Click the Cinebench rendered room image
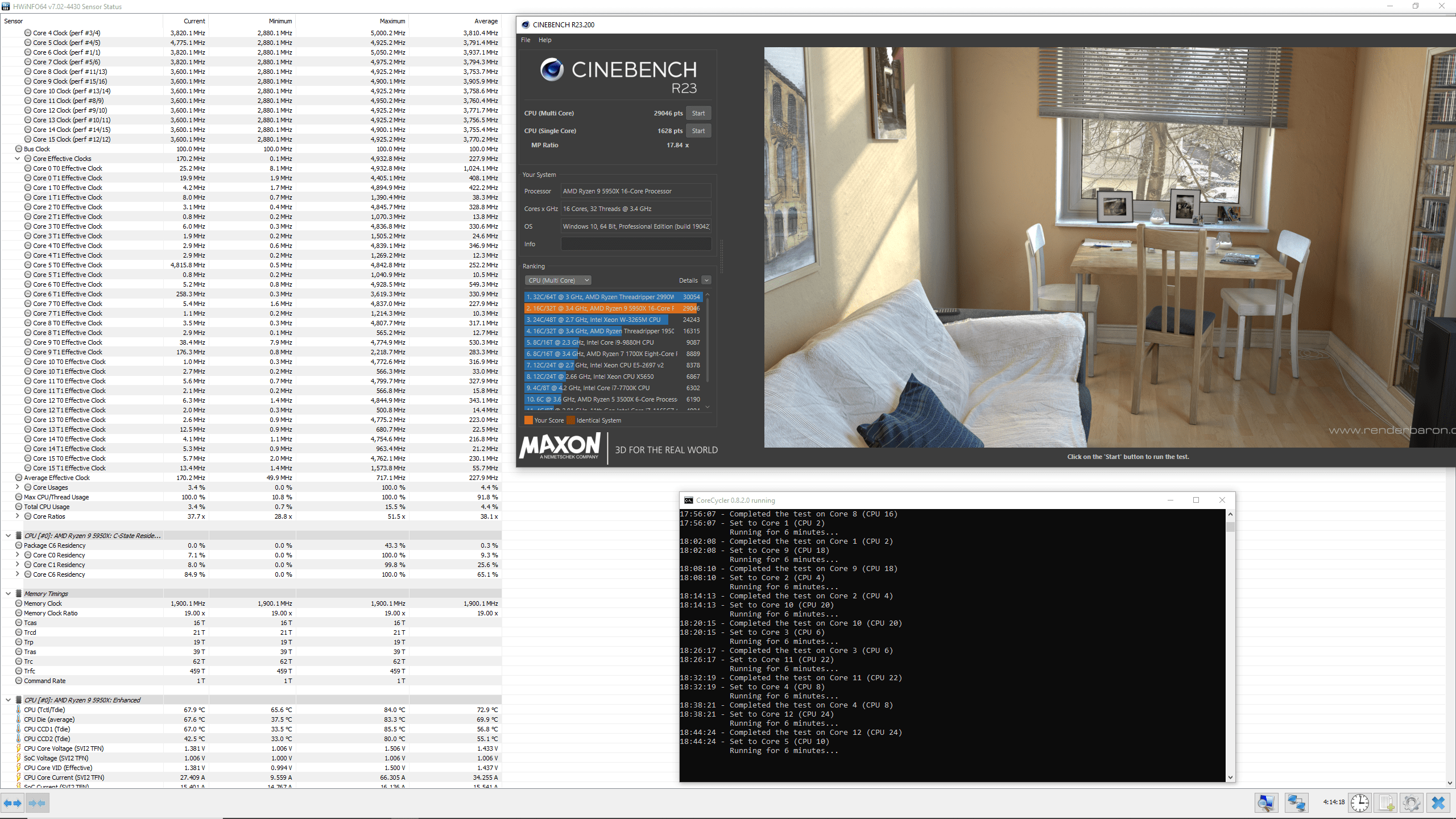Viewport: 1456px width, 819px height. [1110, 247]
